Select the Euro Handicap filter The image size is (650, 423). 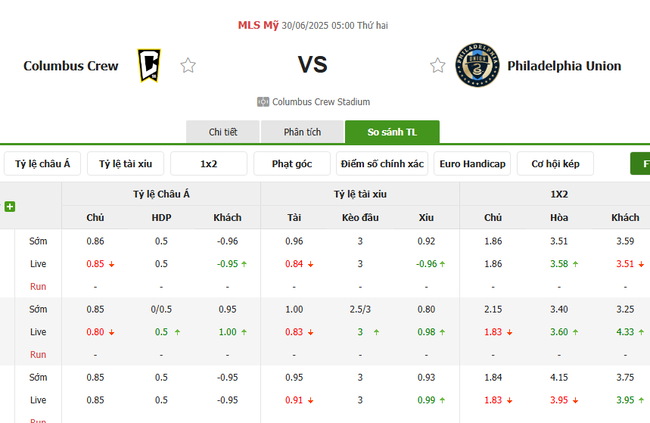[473, 163]
